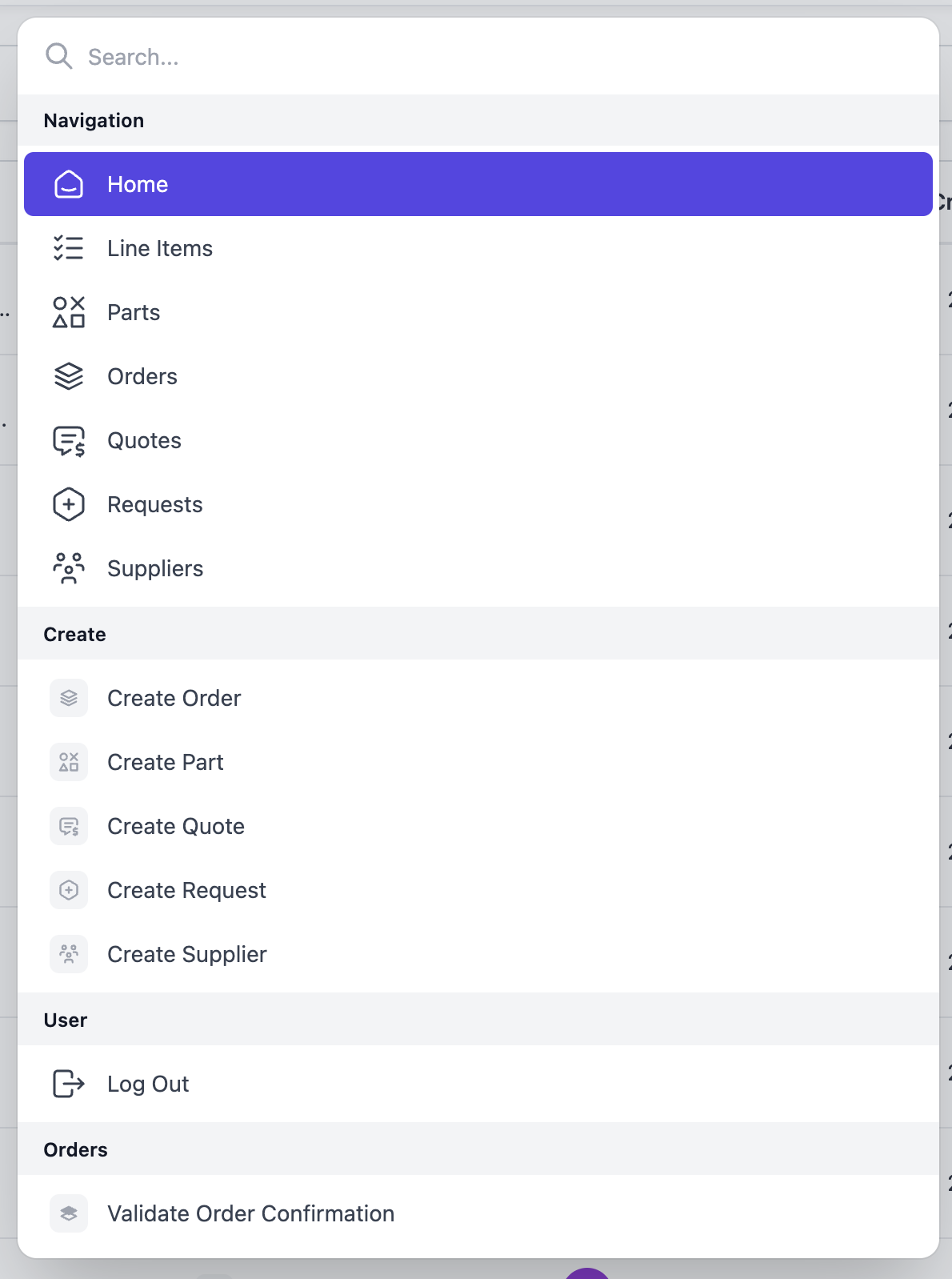Click the Parts shapes icon

[69, 312]
